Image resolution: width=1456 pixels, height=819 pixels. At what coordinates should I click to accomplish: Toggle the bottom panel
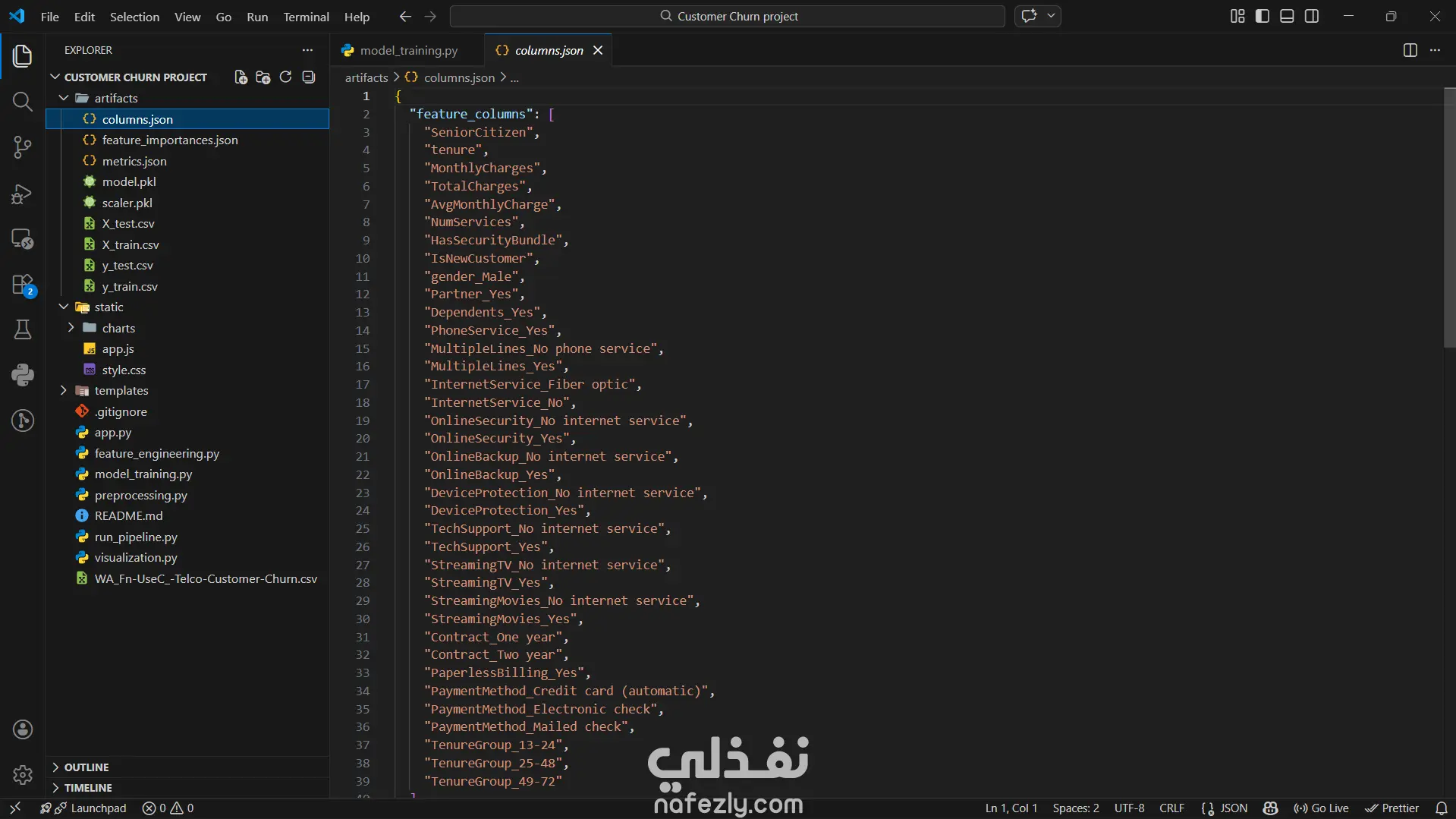(1287, 17)
